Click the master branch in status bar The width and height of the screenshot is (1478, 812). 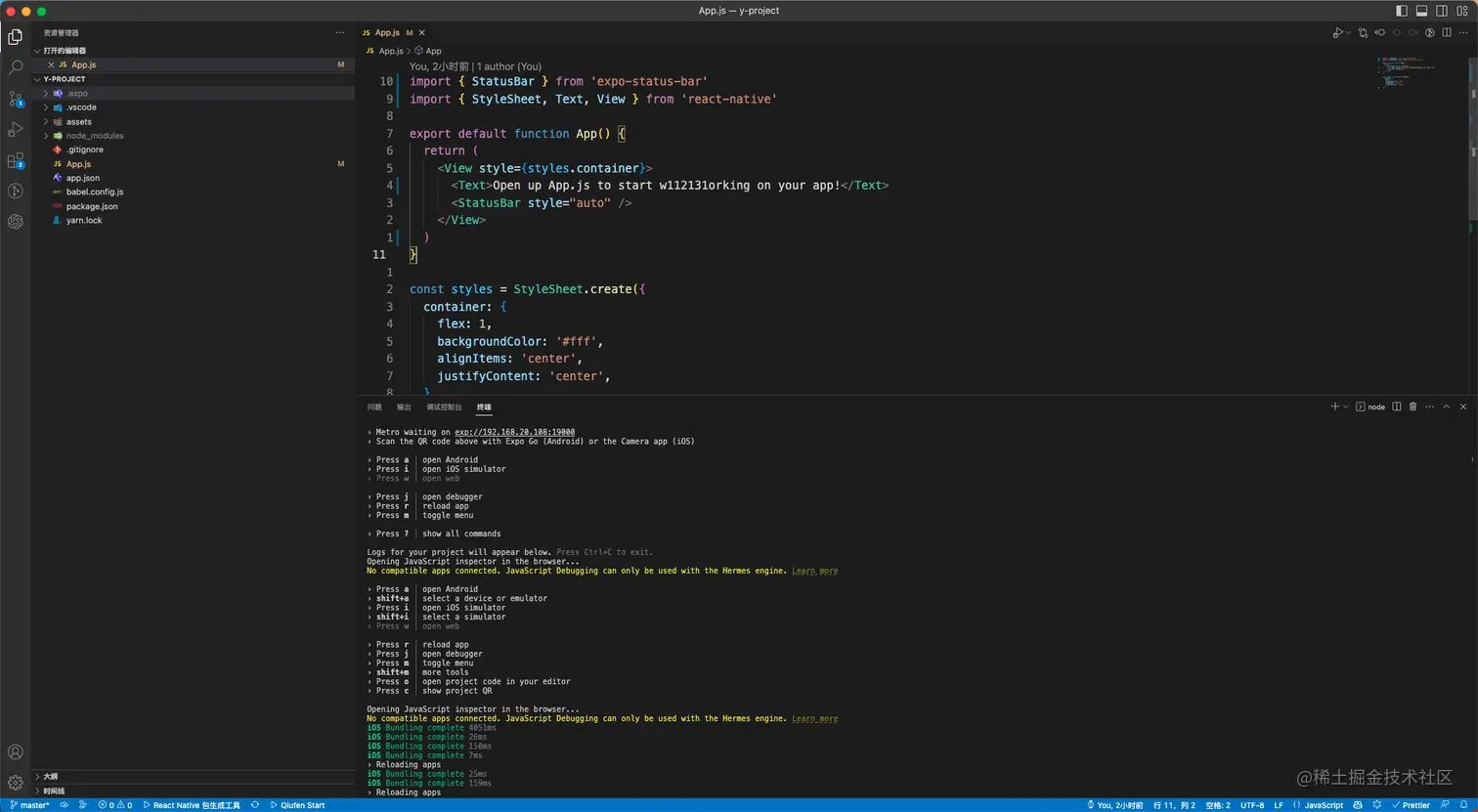tap(29, 805)
